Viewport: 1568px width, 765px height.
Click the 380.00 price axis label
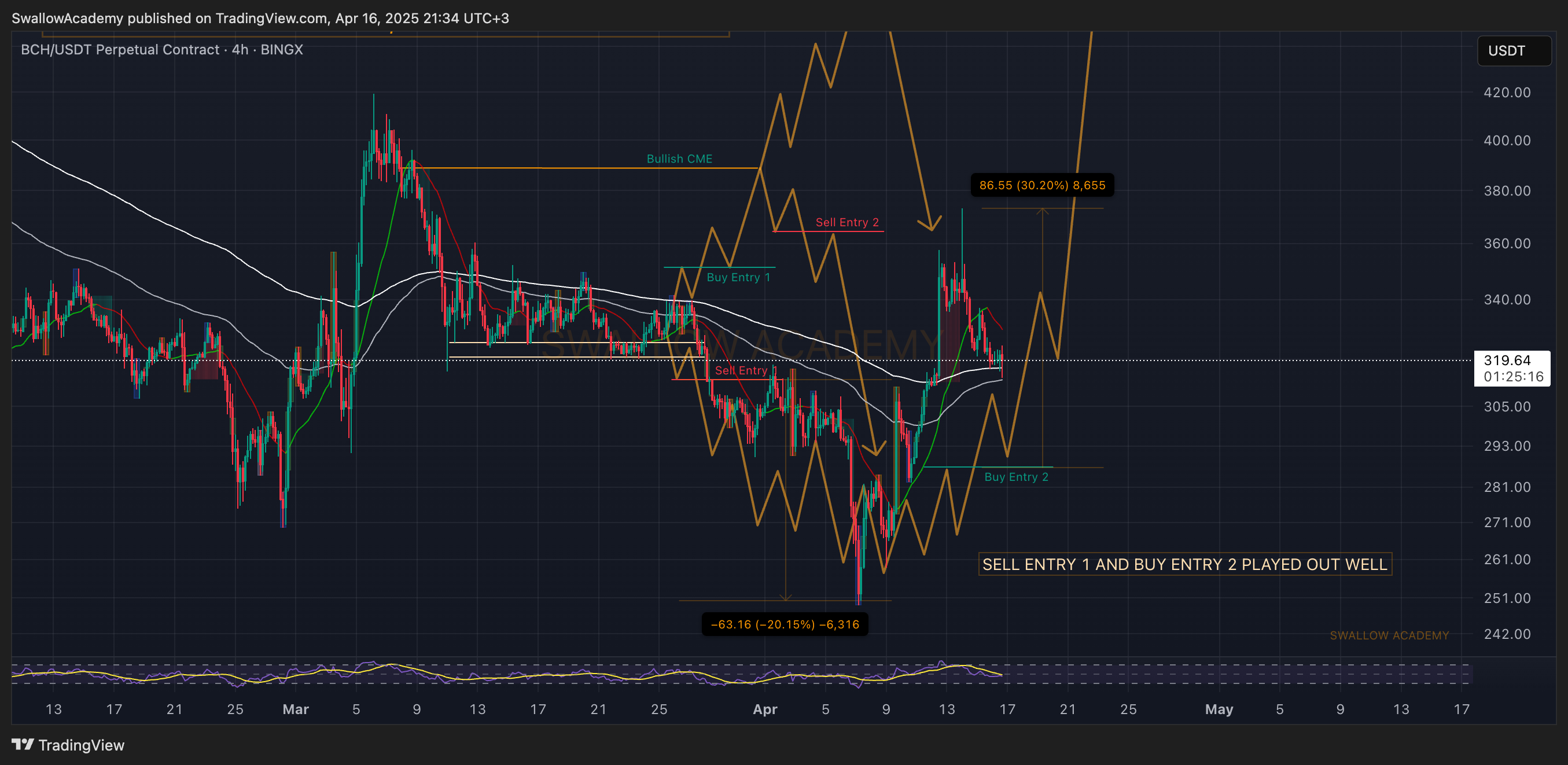[1507, 191]
